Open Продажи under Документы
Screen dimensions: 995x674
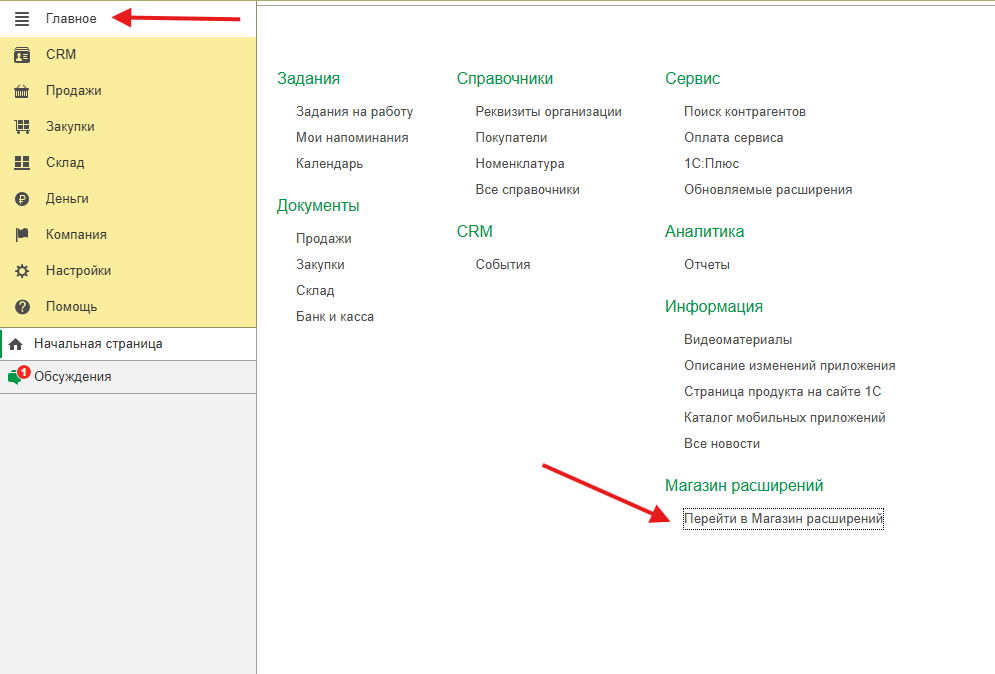324,239
